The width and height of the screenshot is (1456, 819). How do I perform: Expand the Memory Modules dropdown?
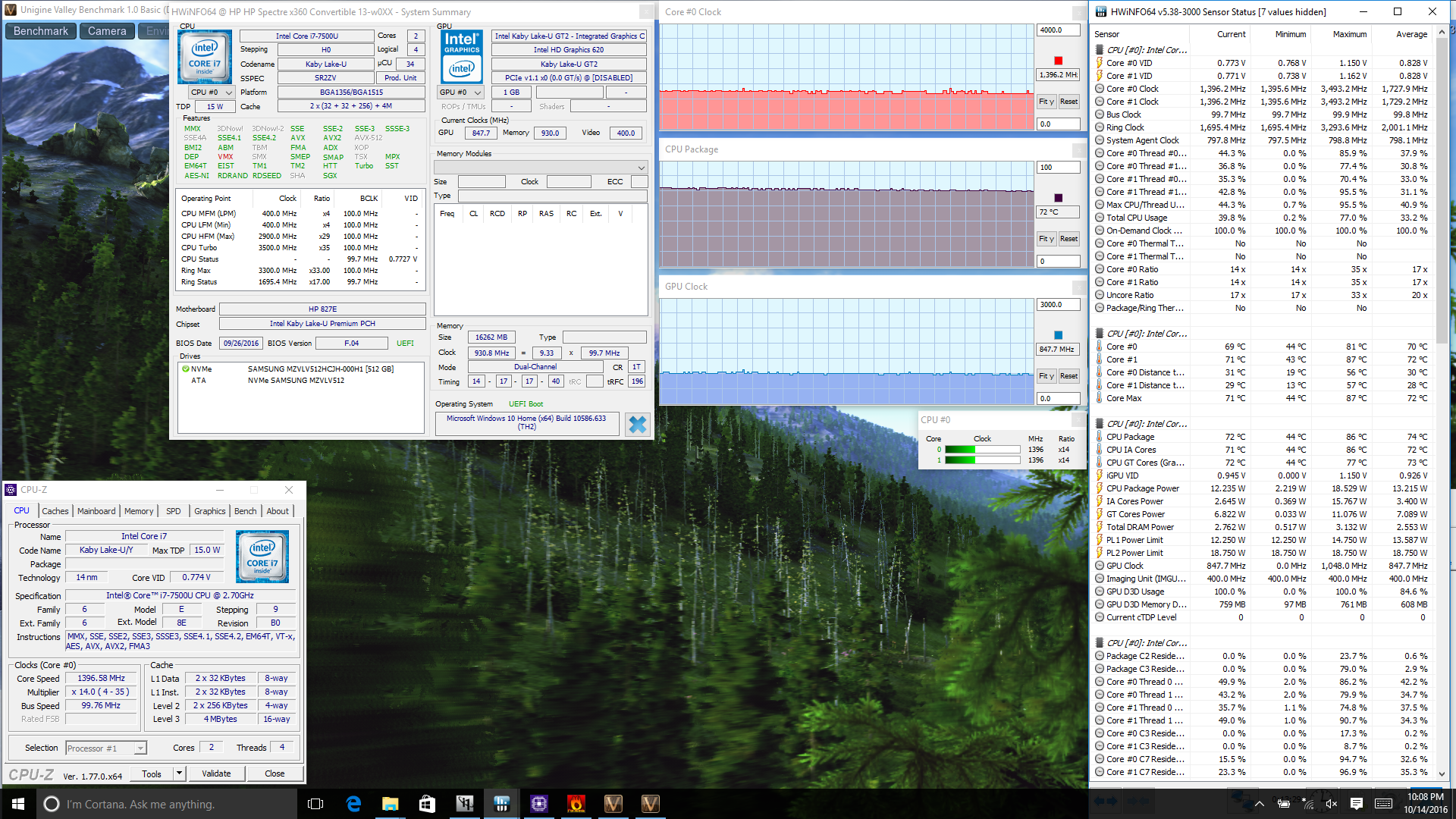(641, 168)
